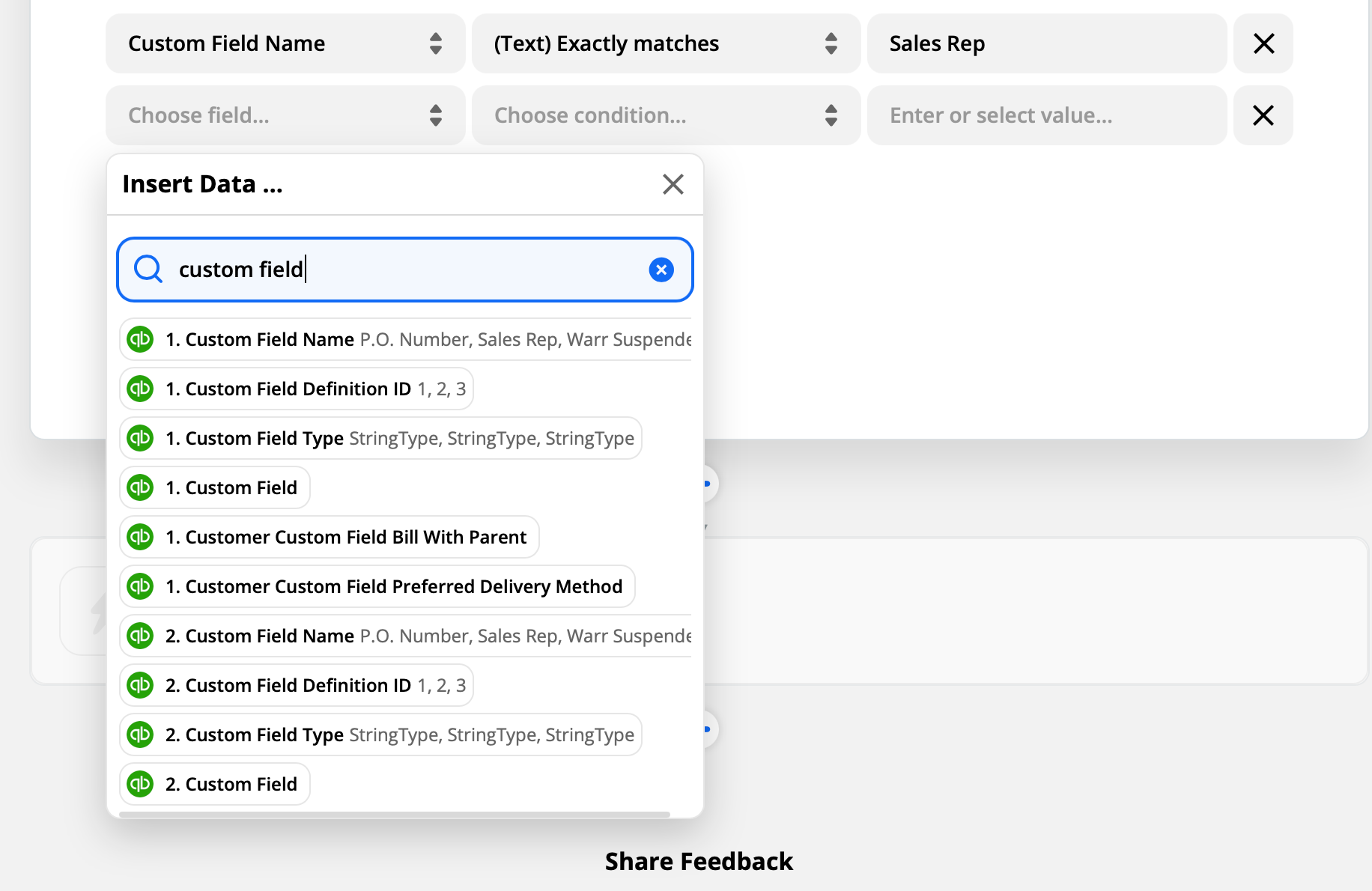Select 1. Custom Field Name option
Viewport: 1372px width, 891px height.
[x=405, y=339]
